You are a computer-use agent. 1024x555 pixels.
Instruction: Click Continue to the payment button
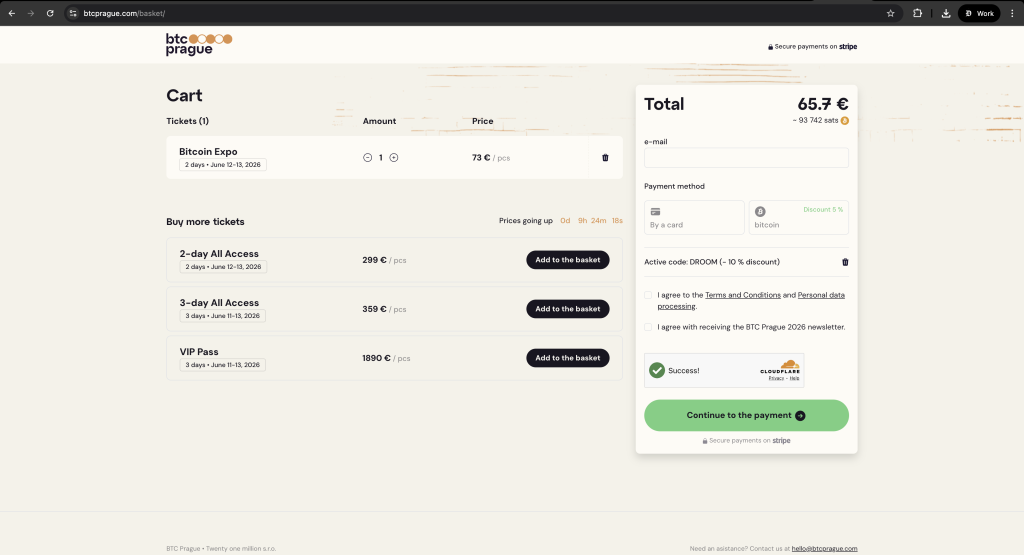point(746,415)
